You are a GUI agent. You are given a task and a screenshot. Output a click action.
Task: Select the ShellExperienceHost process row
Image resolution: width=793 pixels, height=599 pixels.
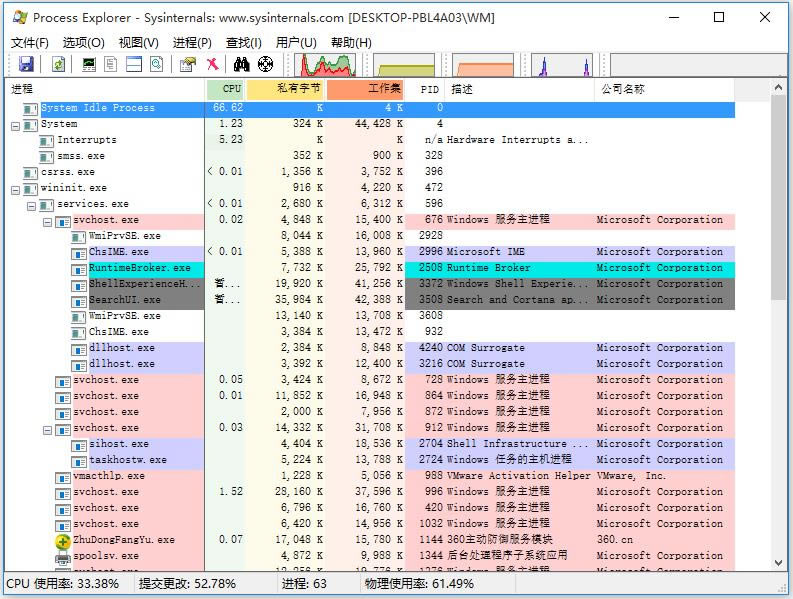tap(370, 284)
